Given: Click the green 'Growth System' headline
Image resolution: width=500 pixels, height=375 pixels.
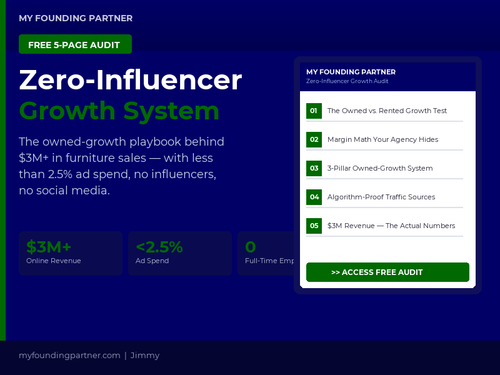Looking at the screenshot, I should point(119,111).
